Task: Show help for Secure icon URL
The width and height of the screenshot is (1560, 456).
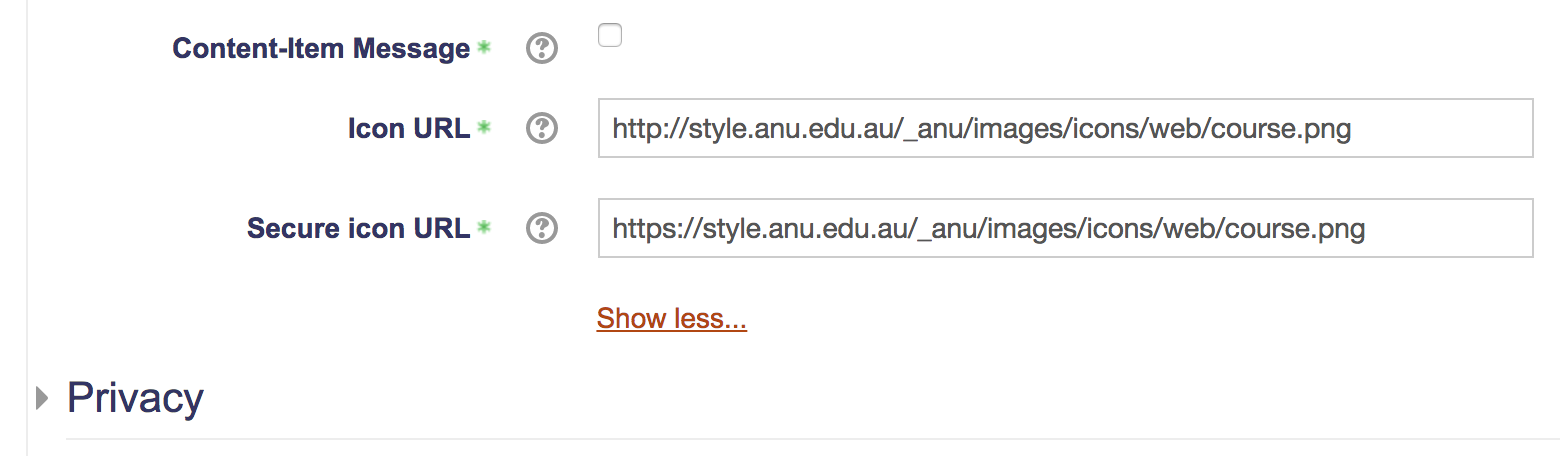Action: [541, 228]
